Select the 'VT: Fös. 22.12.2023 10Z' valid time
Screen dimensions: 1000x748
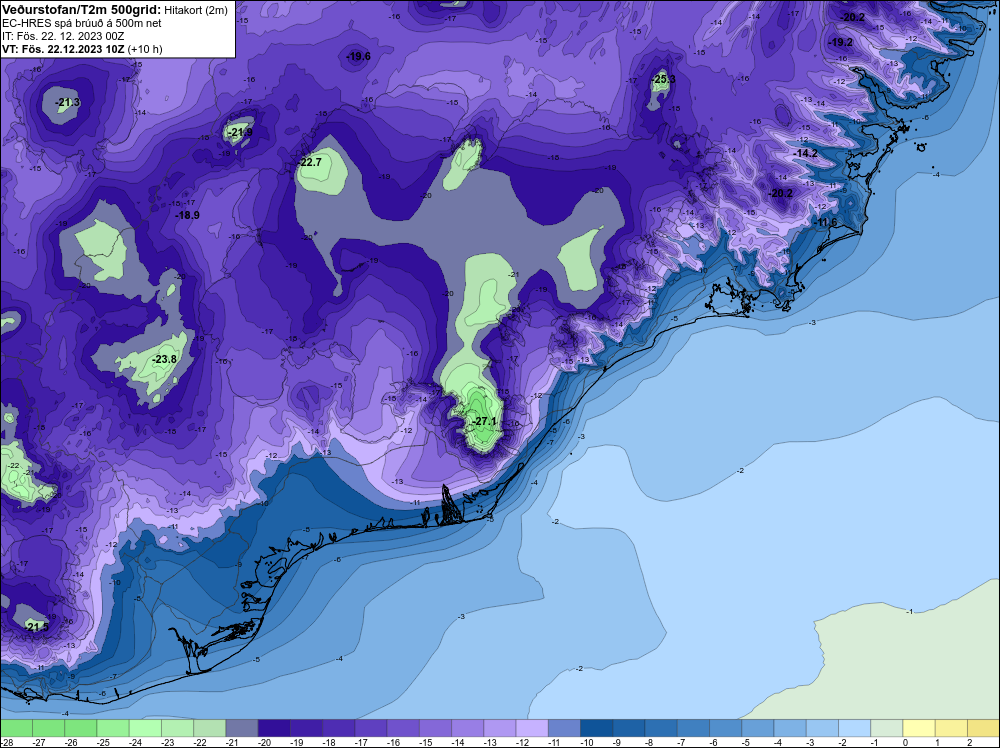[63, 49]
